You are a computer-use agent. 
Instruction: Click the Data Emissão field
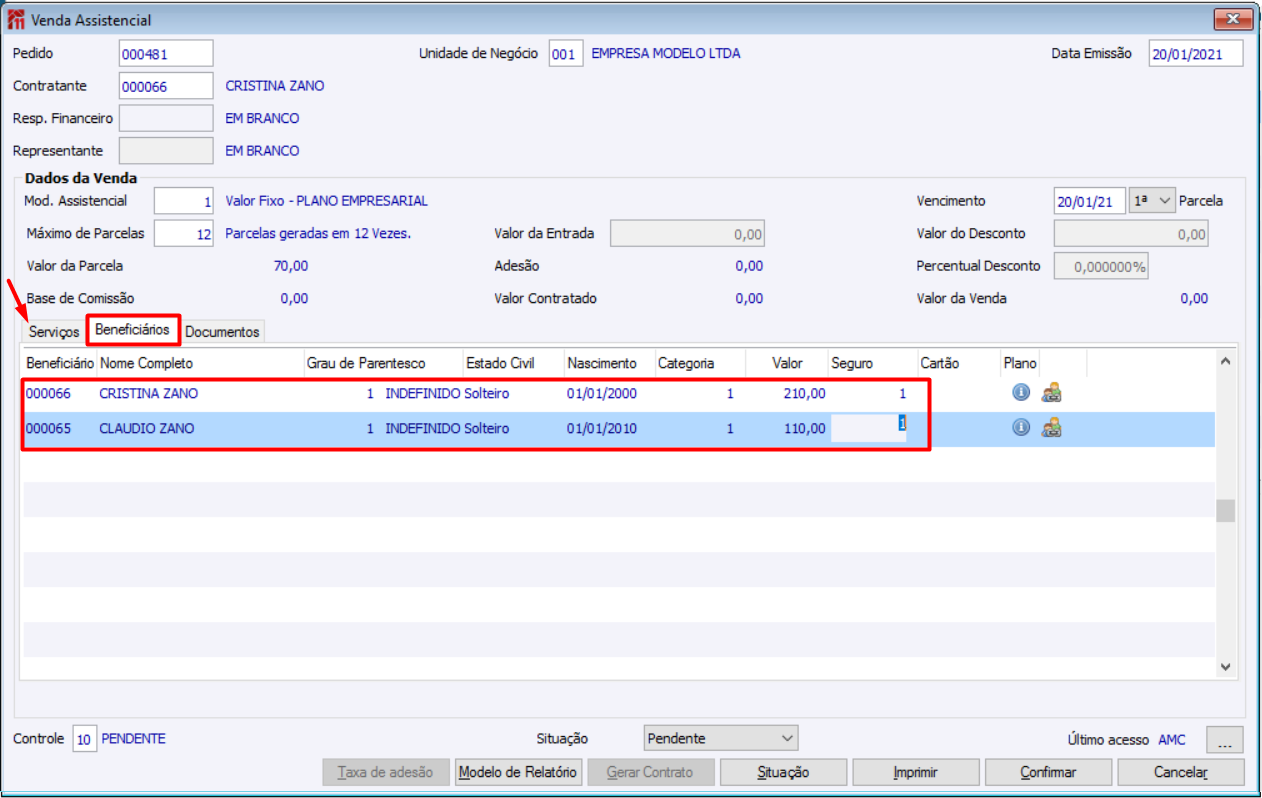pyautogui.click(x=1196, y=53)
